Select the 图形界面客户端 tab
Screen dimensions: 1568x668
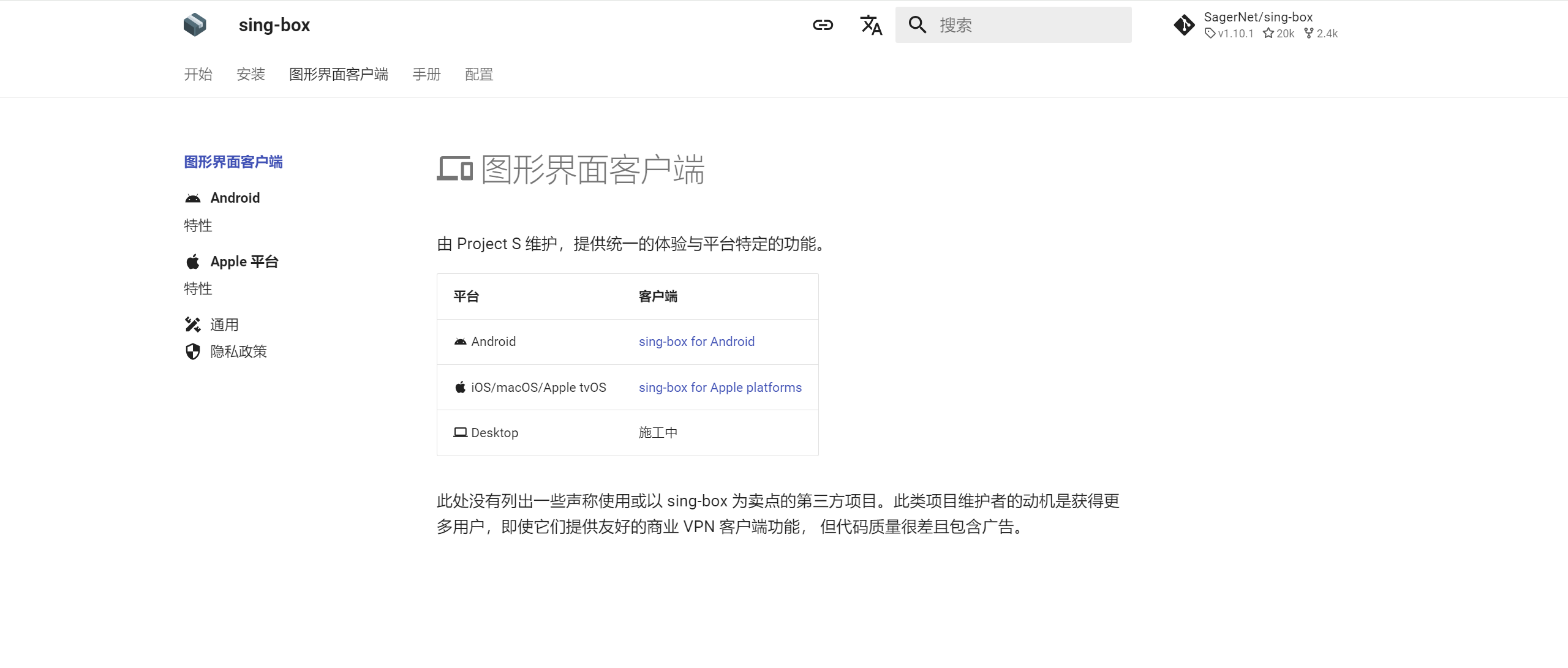pyautogui.click(x=339, y=75)
